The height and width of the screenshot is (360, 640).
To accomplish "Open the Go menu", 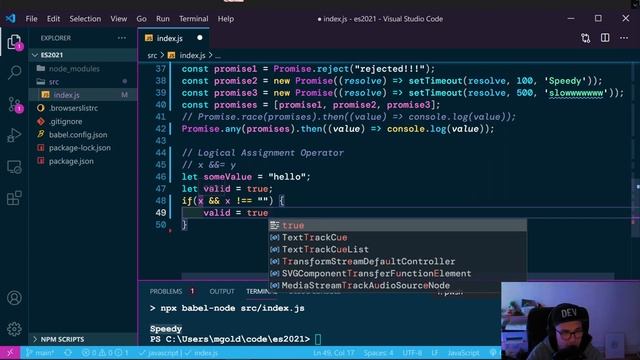I will (141, 19).
